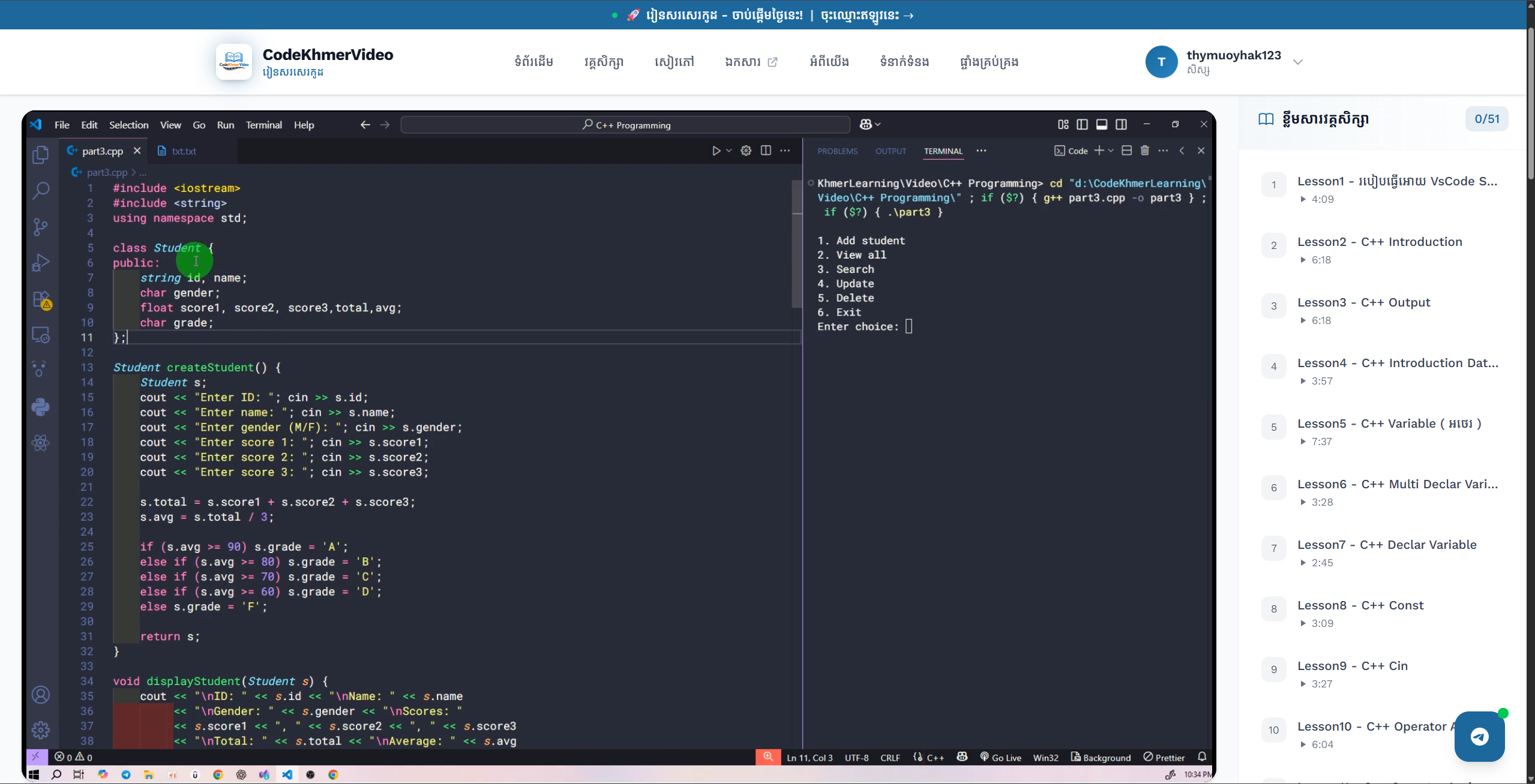Split the editor with the split editor icon
Screen dimensions: 1535x784
pos(766,151)
